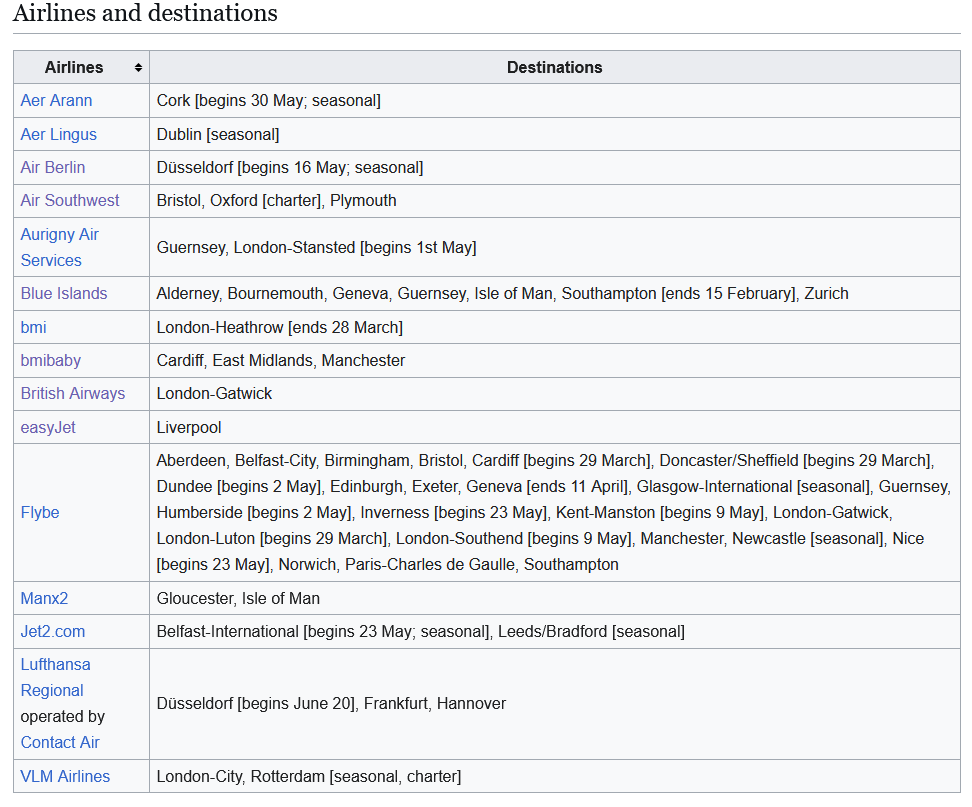Sort table by Airlines column arrows
Viewport: 972px width, 807px height.
(138, 68)
